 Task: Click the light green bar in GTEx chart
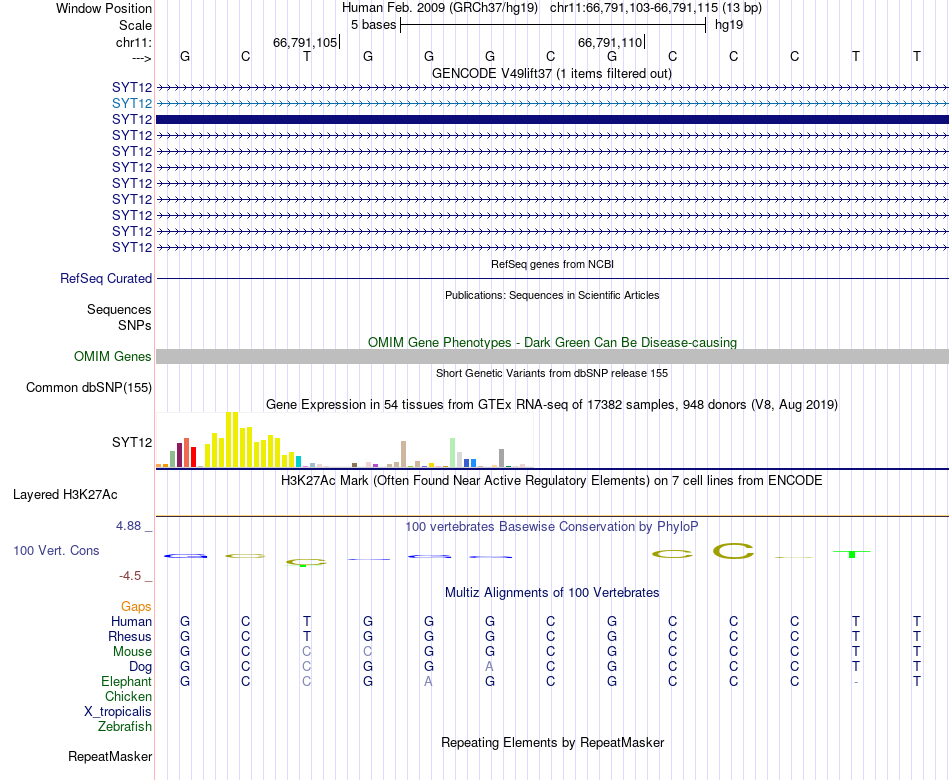point(453,453)
